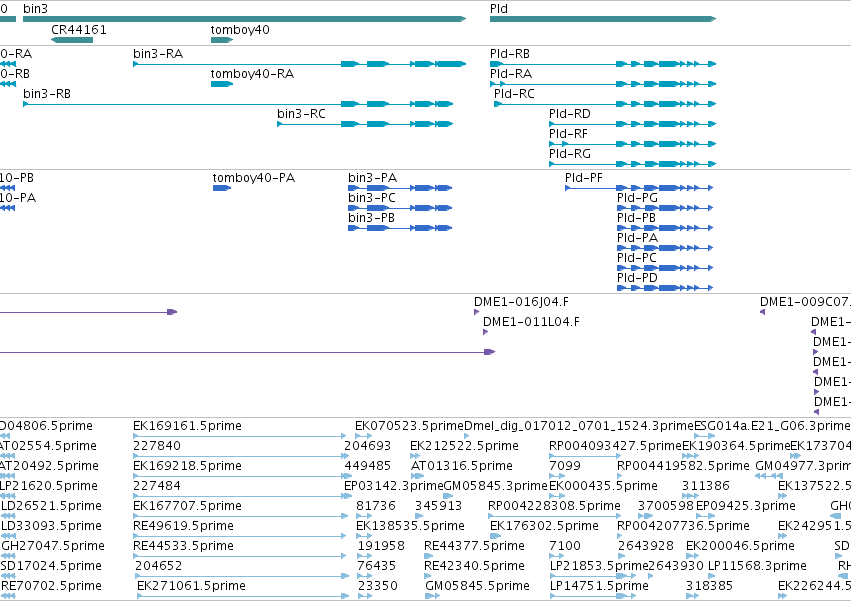Select the bin3-RB transcript label

[47, 94]
